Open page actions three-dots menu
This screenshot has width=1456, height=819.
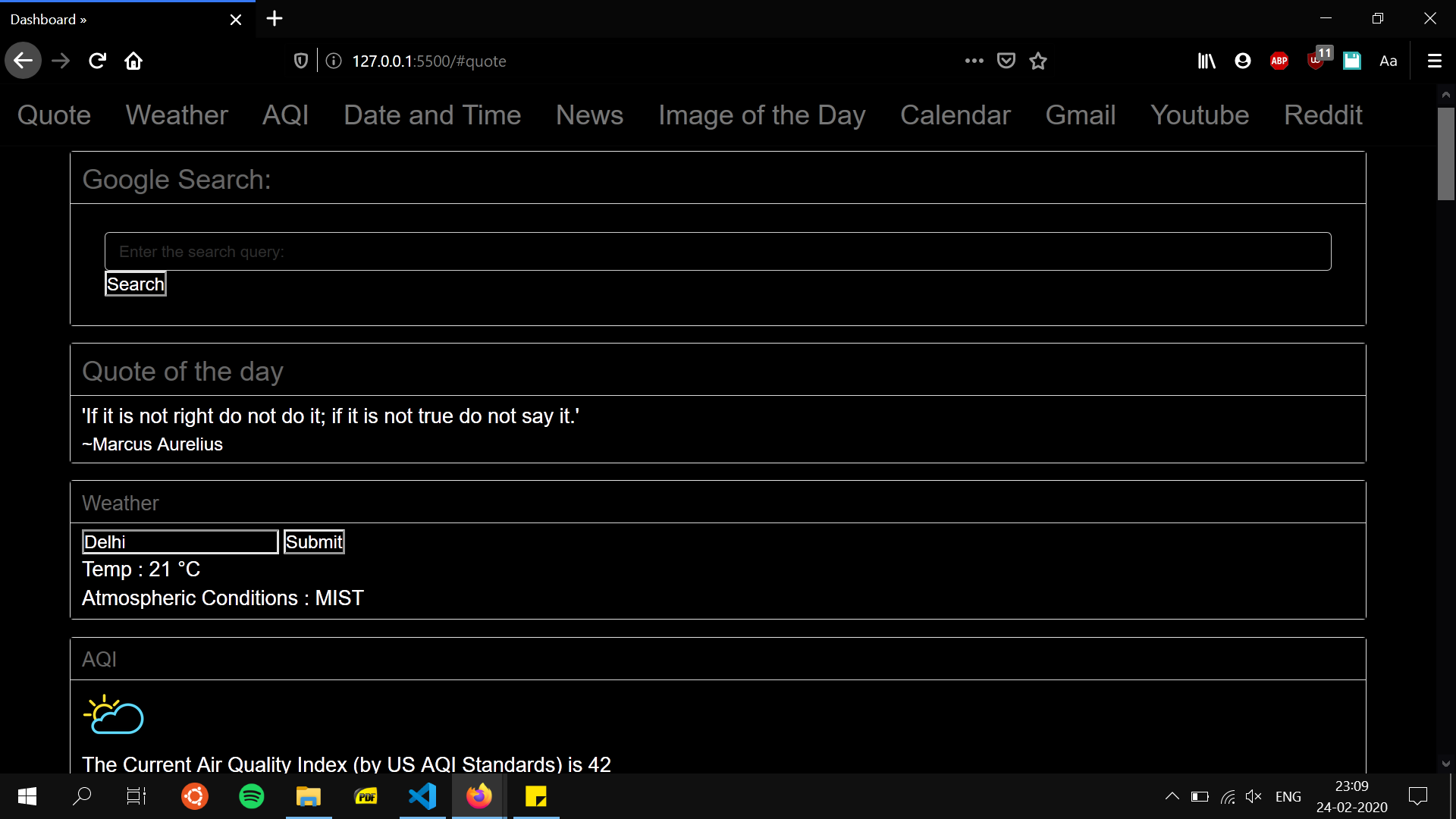[x=974, y=61]
